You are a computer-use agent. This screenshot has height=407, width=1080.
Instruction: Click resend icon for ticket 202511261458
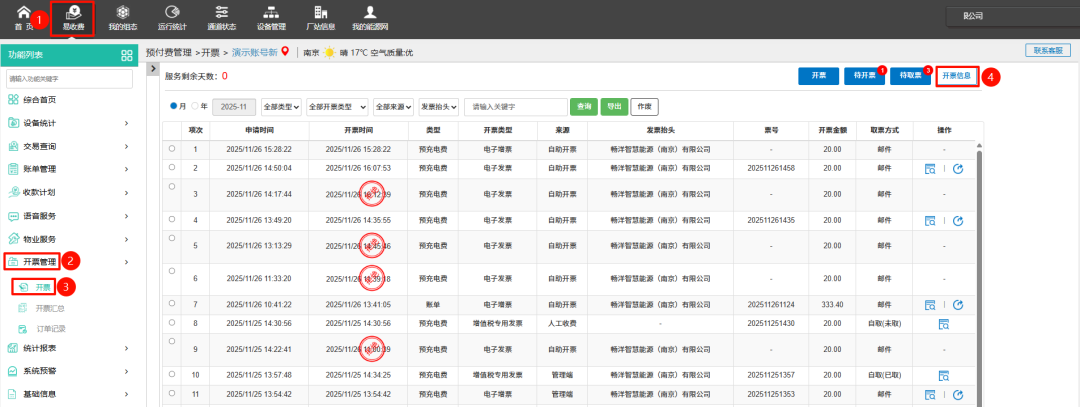[957, 168]
